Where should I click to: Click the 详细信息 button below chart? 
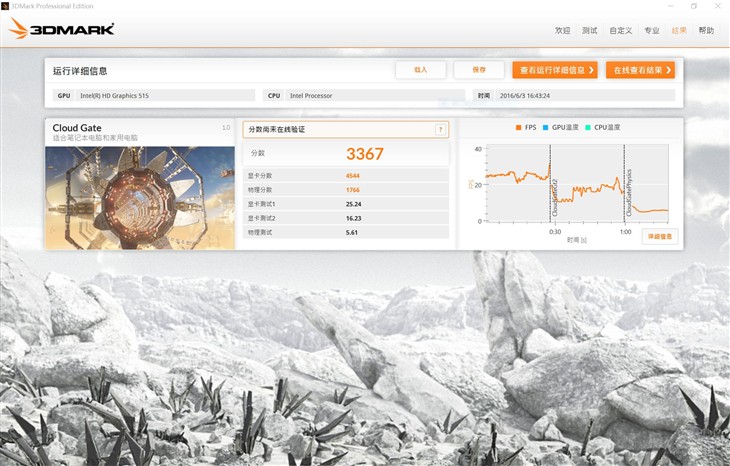pyautogui.click(x=660, y=236)
